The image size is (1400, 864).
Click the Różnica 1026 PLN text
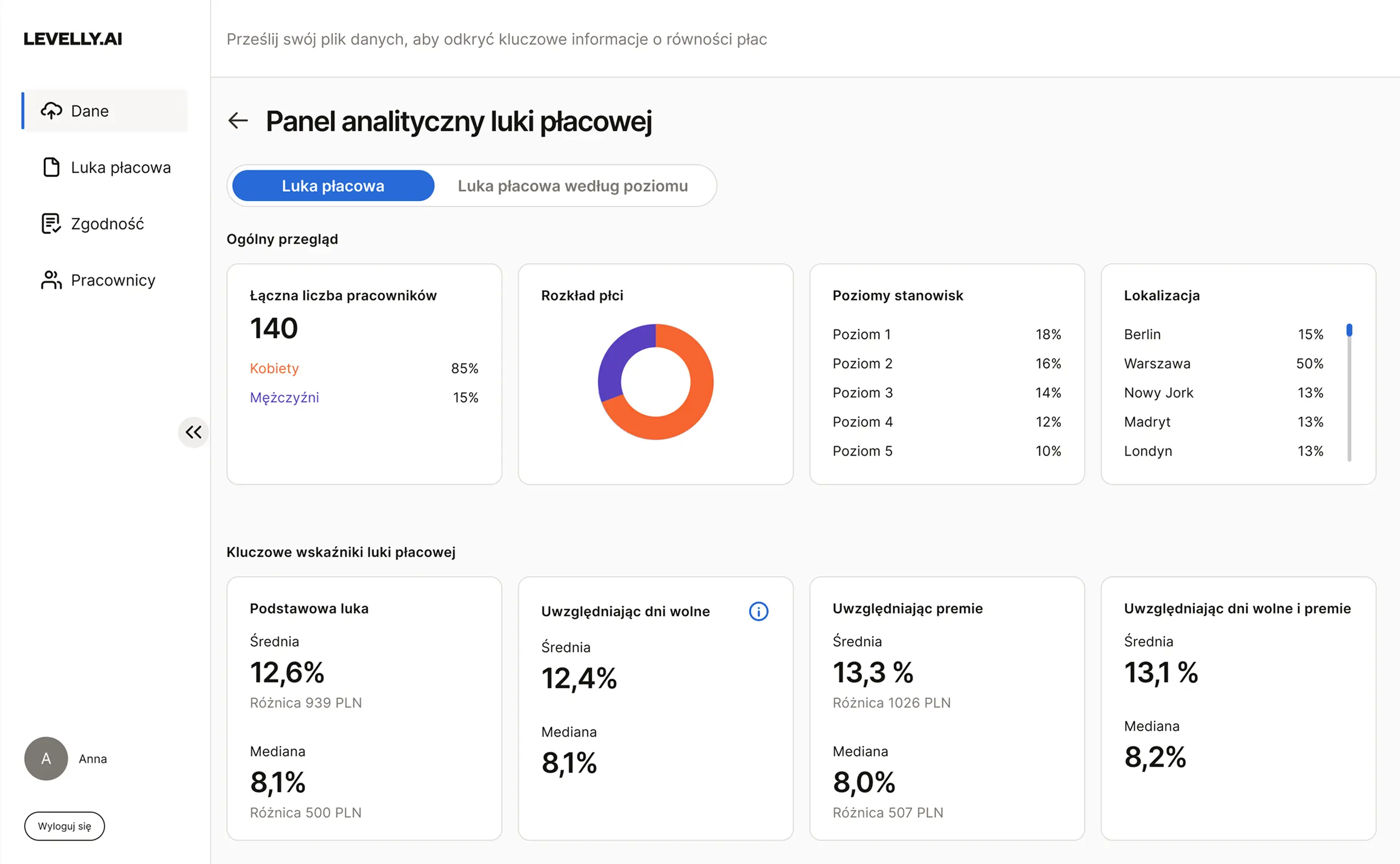coord(891,703)
